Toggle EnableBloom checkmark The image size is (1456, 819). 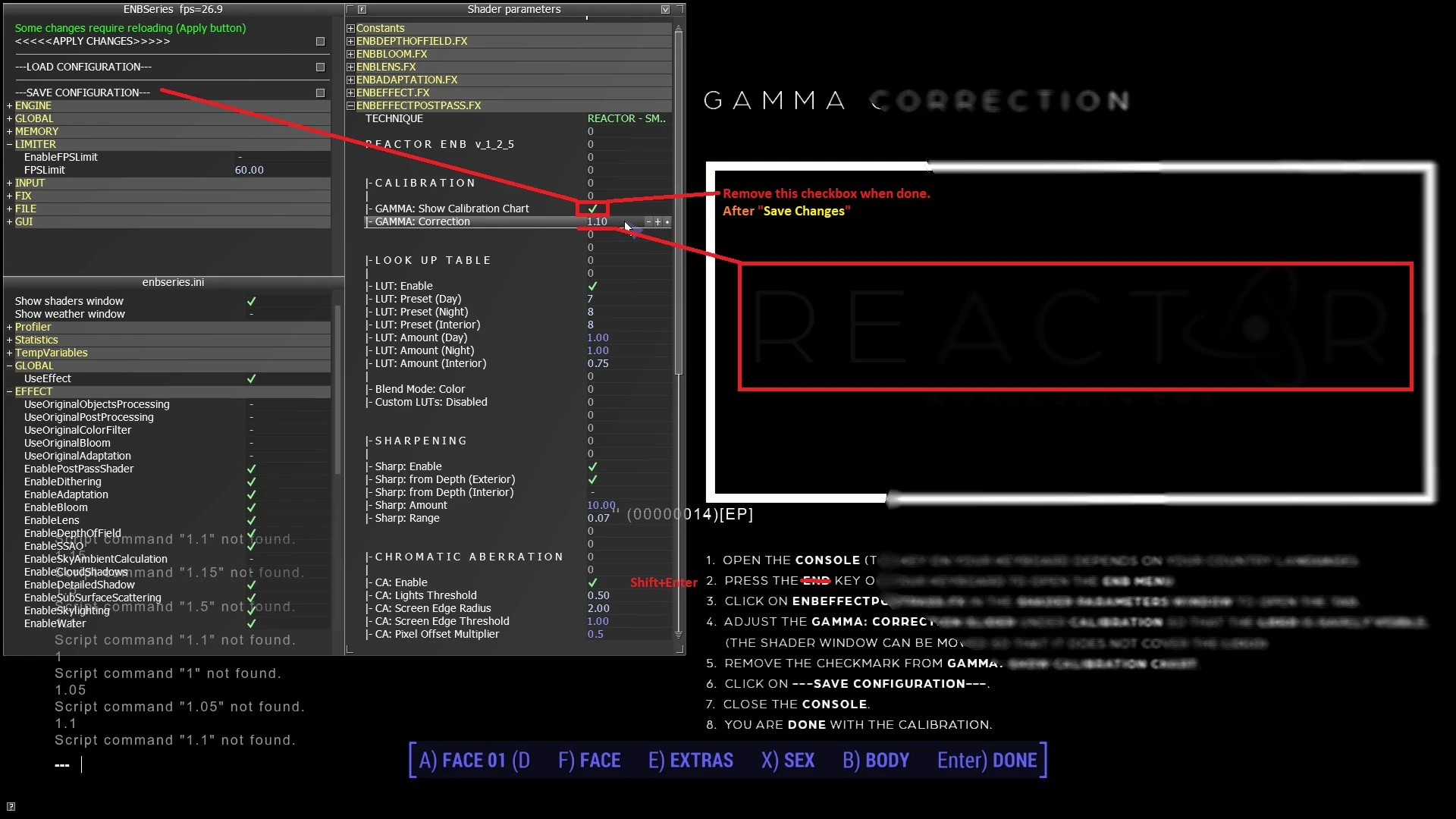pos(251,508)
